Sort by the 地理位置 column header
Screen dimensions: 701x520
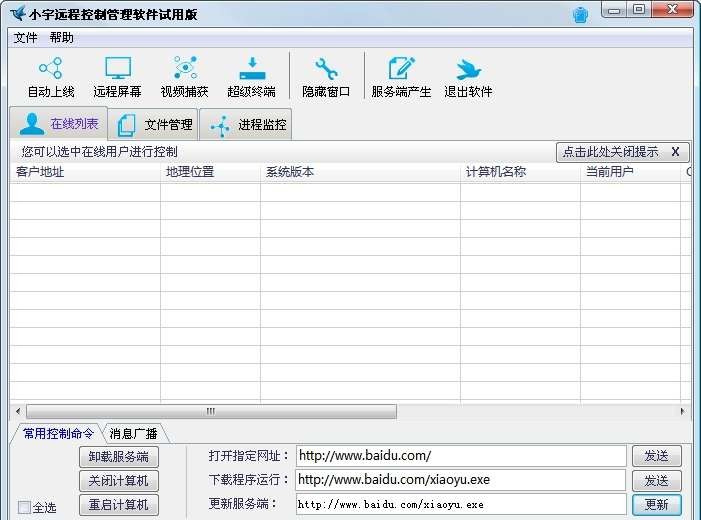tap(210, 172)
